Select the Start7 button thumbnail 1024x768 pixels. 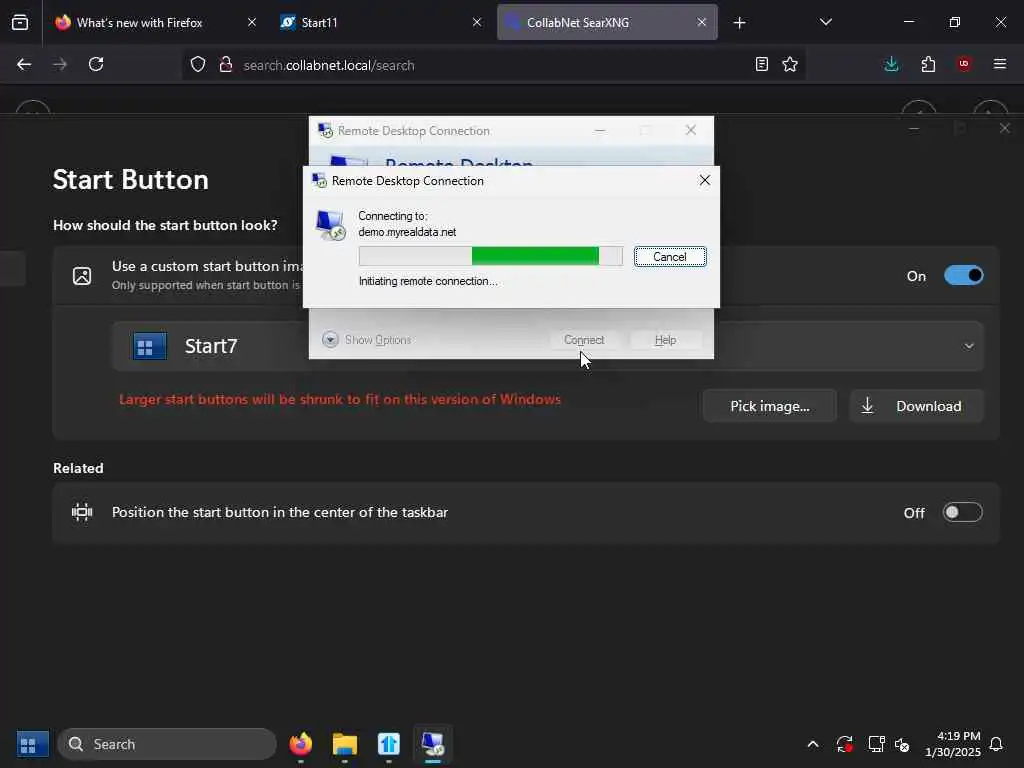(x=150, y=346)
